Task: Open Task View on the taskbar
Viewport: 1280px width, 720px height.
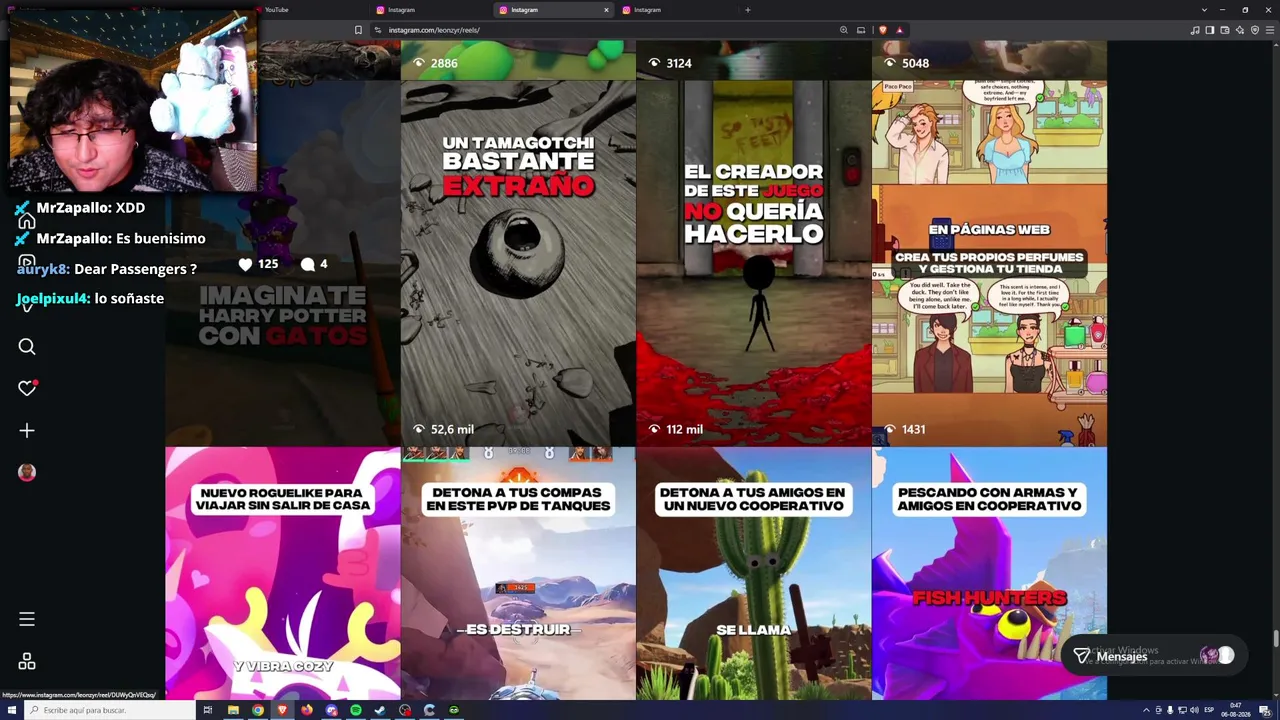Action: pyautogui.click(x=208, y=710)
